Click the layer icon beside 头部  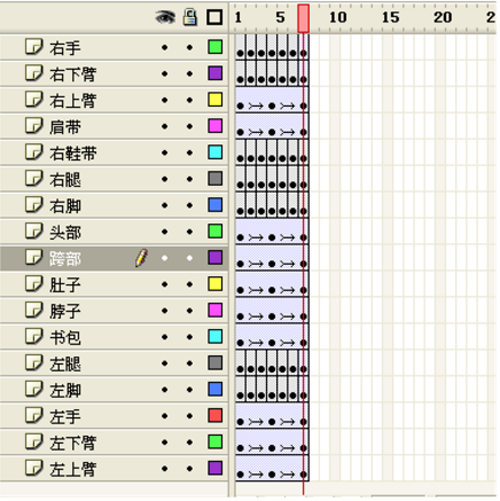click(34, 231)
